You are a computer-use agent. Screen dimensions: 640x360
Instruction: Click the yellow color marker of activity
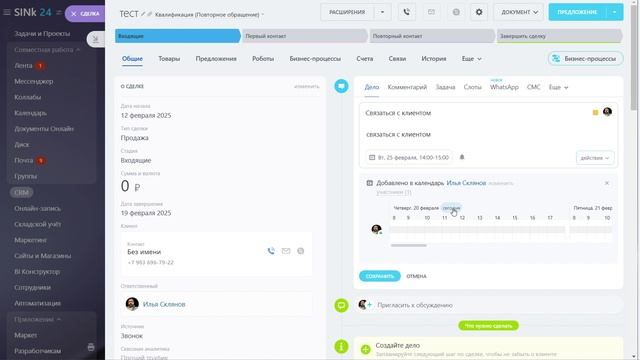click(x=595, y=113)
